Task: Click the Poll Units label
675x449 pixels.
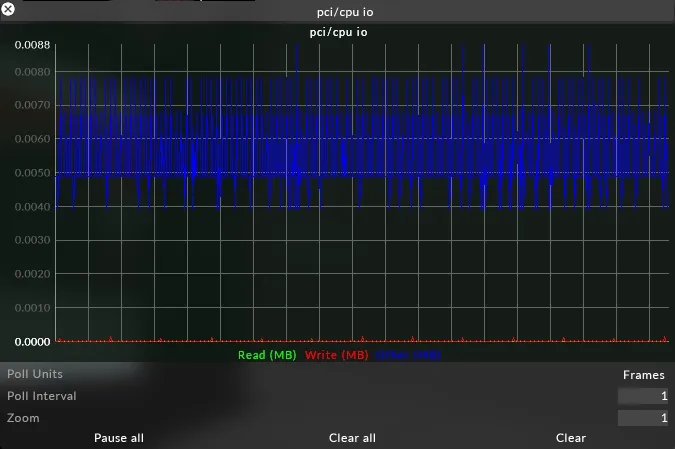Action: [35, 374]
